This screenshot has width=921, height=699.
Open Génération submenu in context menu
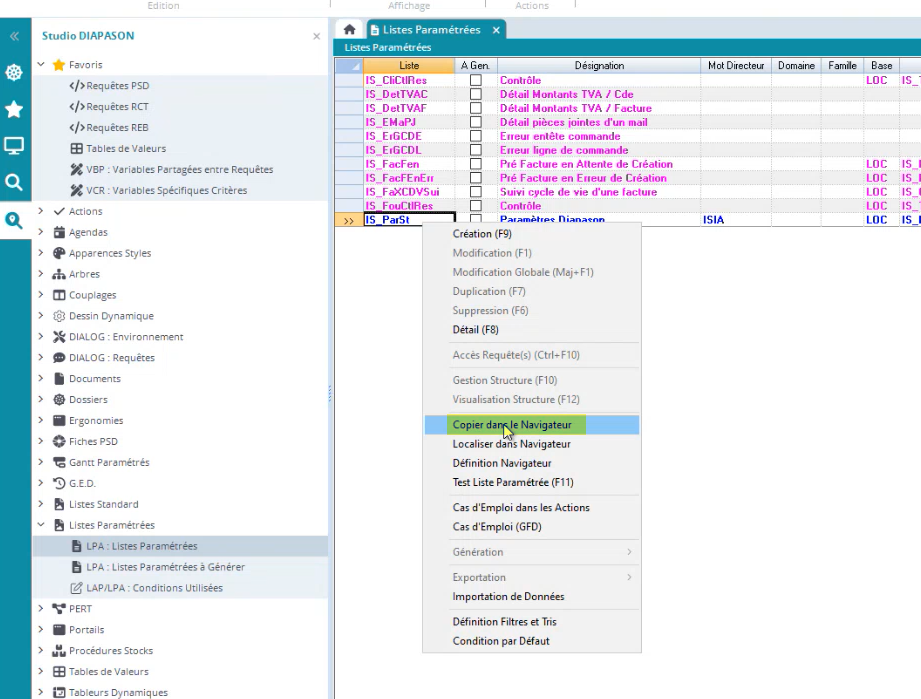tap(478, 552)
